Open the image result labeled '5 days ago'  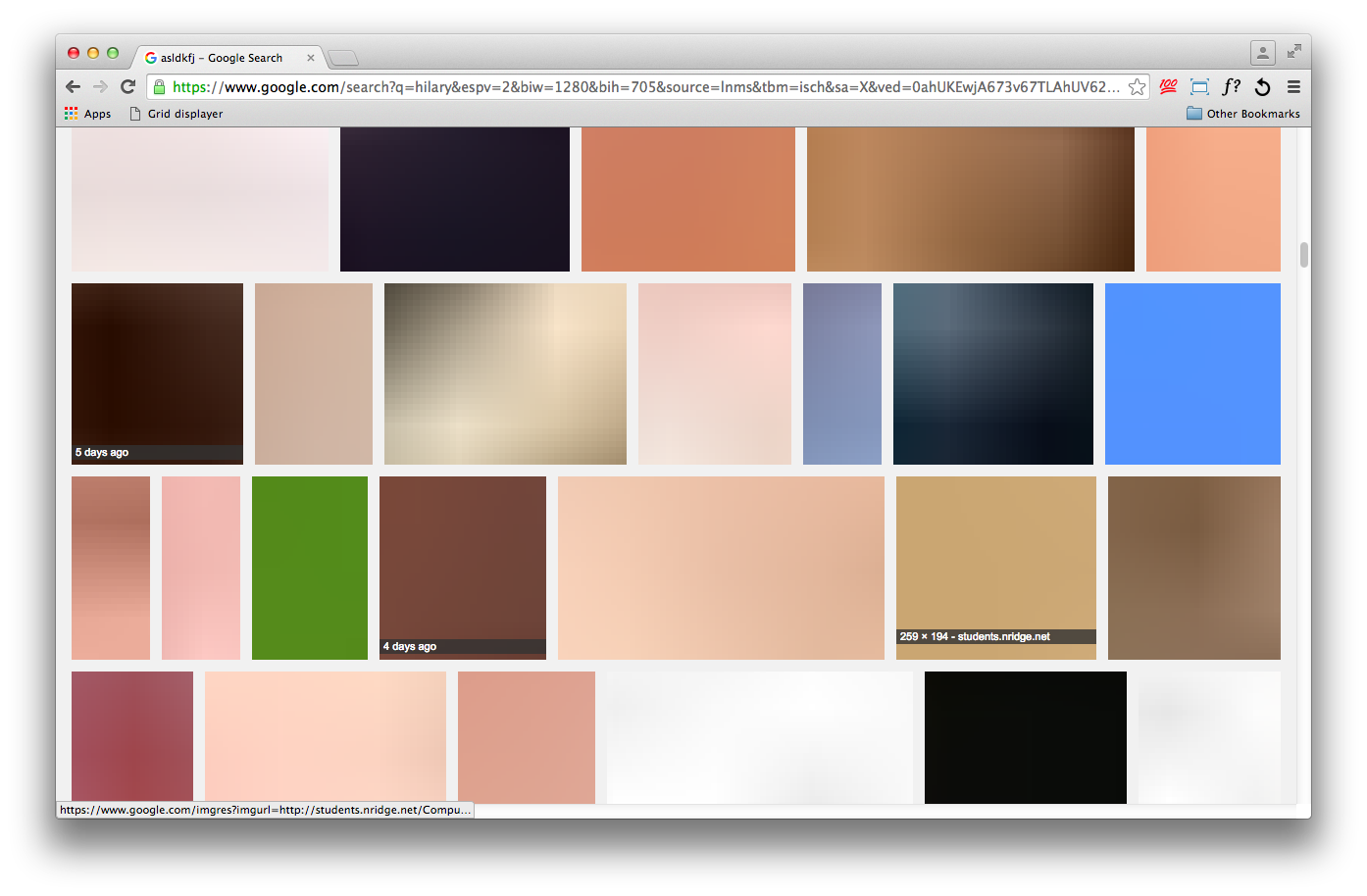(157, 373)
